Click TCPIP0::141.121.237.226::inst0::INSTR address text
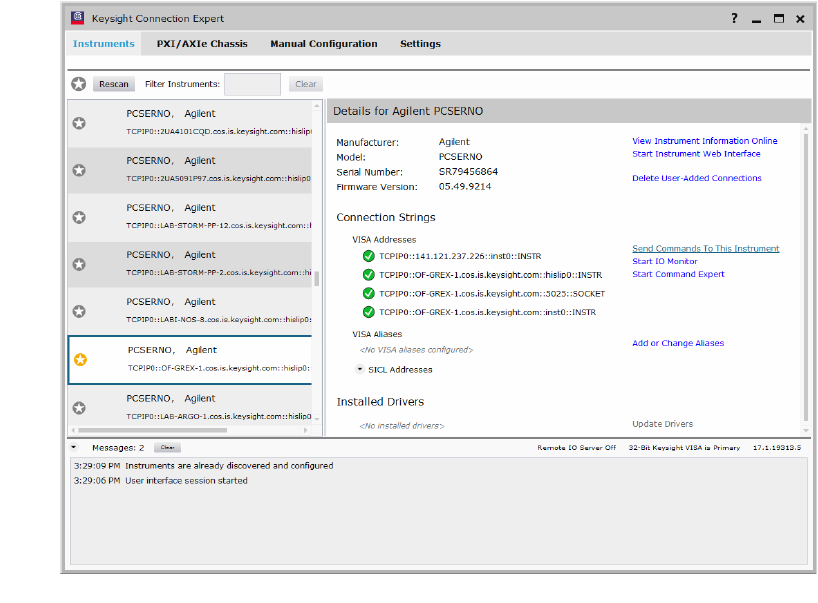Viewport: 818px width, 603px height. [x=460, y=256]
